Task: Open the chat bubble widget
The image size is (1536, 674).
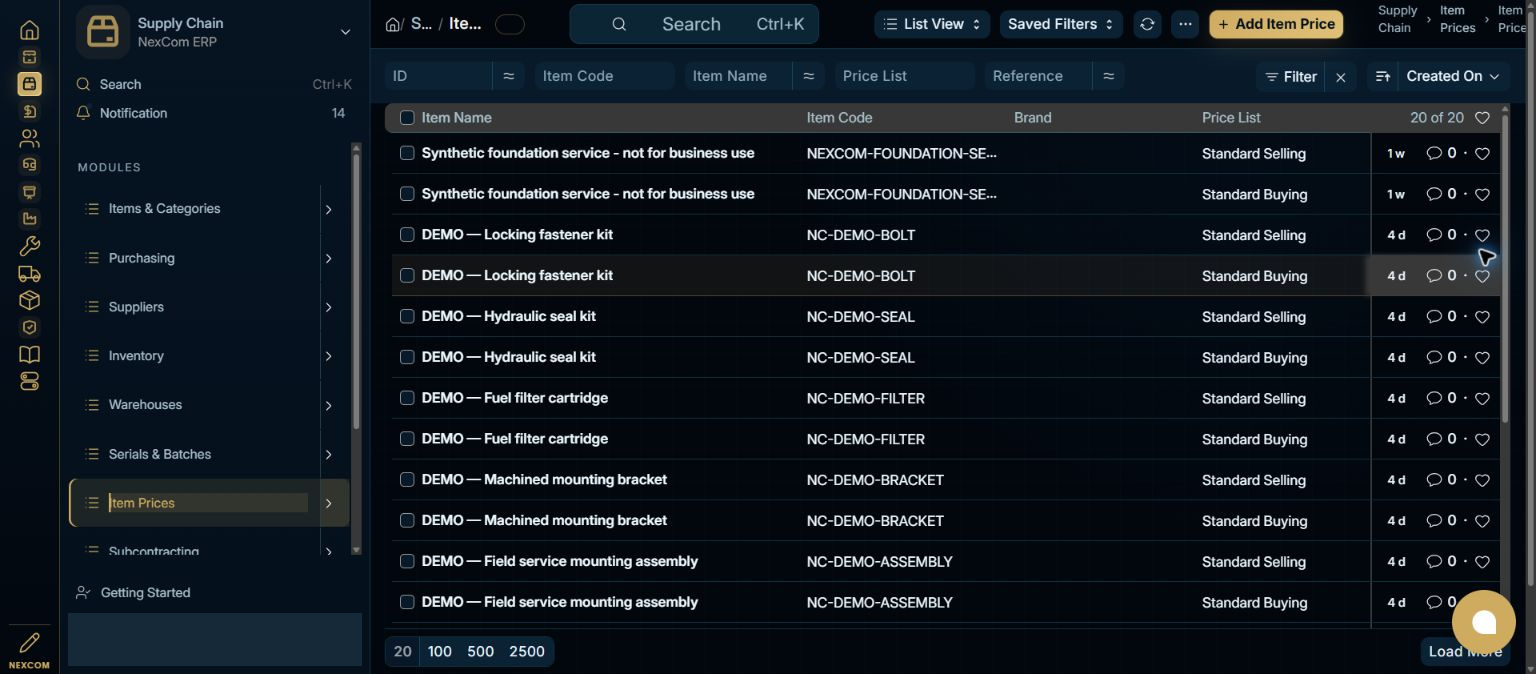Action: click(x=1484, y=623)
